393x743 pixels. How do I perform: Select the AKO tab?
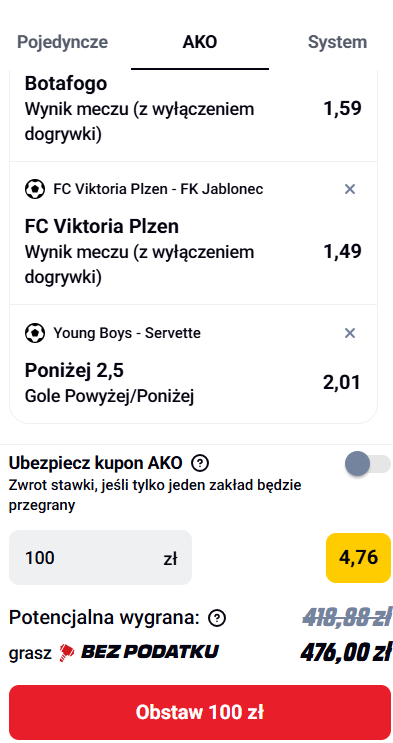(200, 42)
